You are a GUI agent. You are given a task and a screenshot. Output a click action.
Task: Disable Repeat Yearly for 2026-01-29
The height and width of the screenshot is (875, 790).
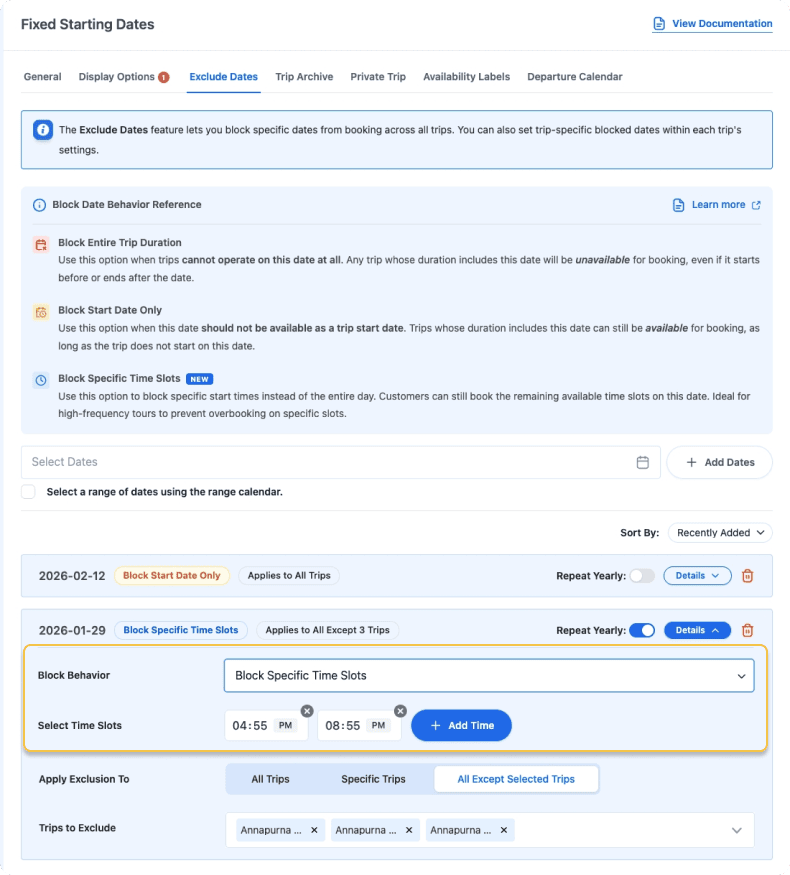pos(642,630)
